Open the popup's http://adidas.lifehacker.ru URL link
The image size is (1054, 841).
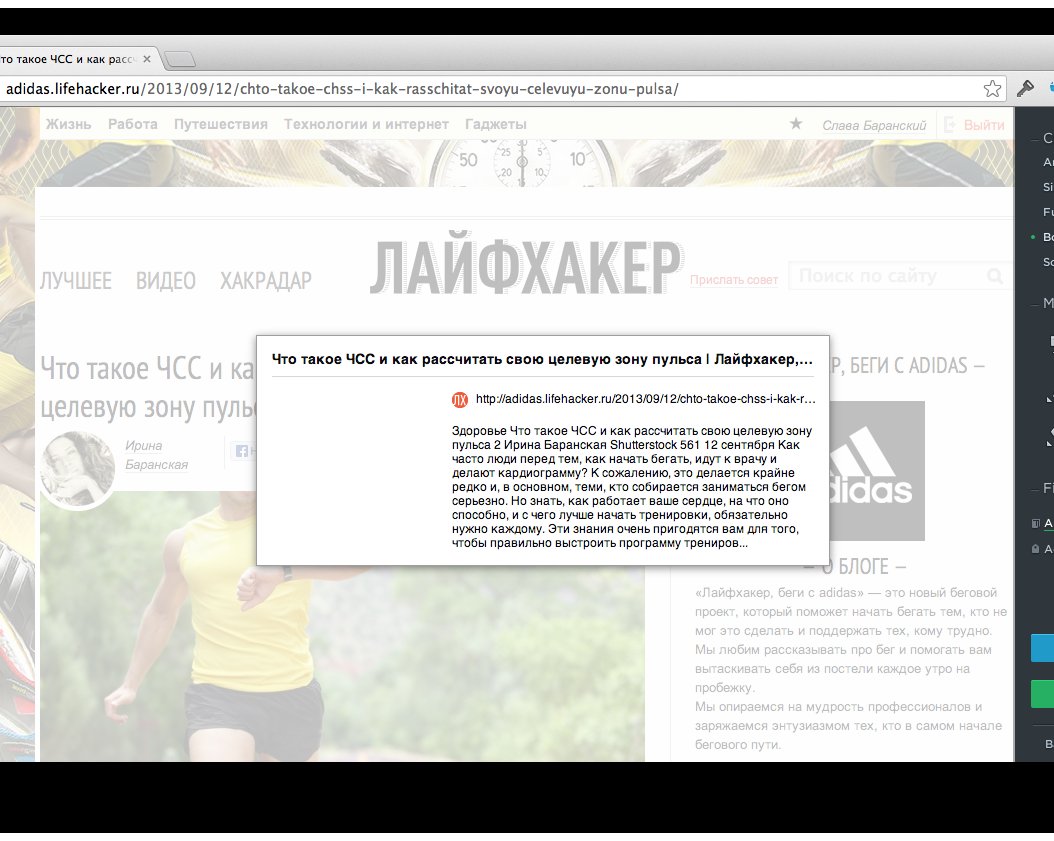[645, 399]
